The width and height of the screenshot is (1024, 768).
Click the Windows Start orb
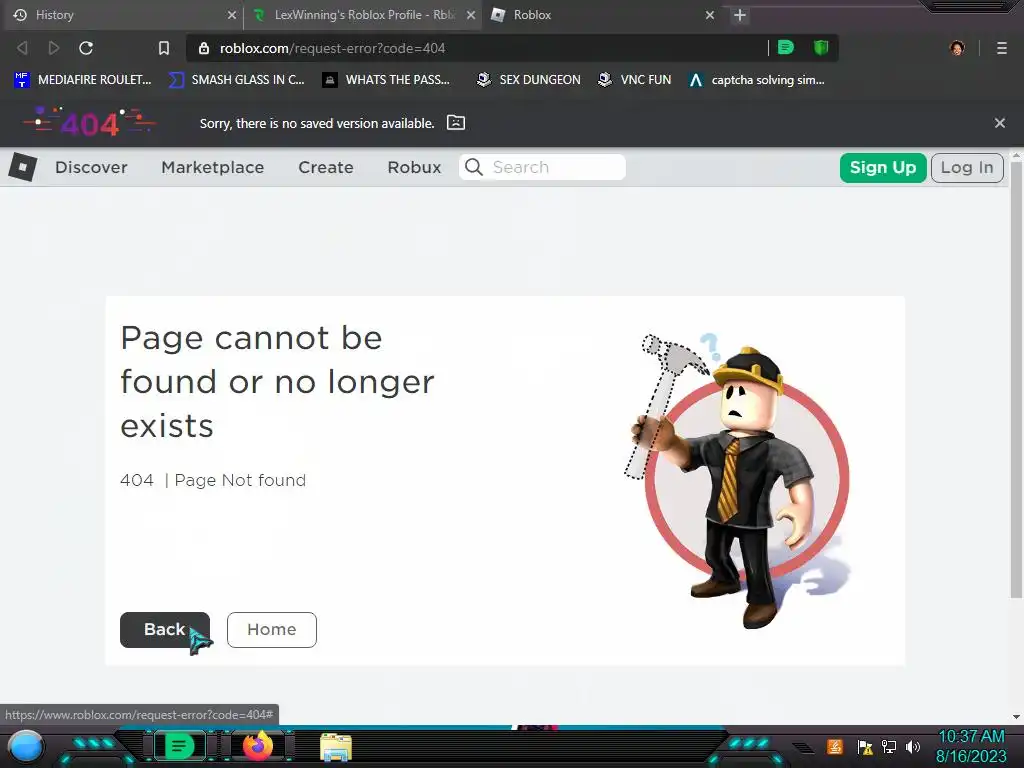pyautogui.click(x=25, y=746)
